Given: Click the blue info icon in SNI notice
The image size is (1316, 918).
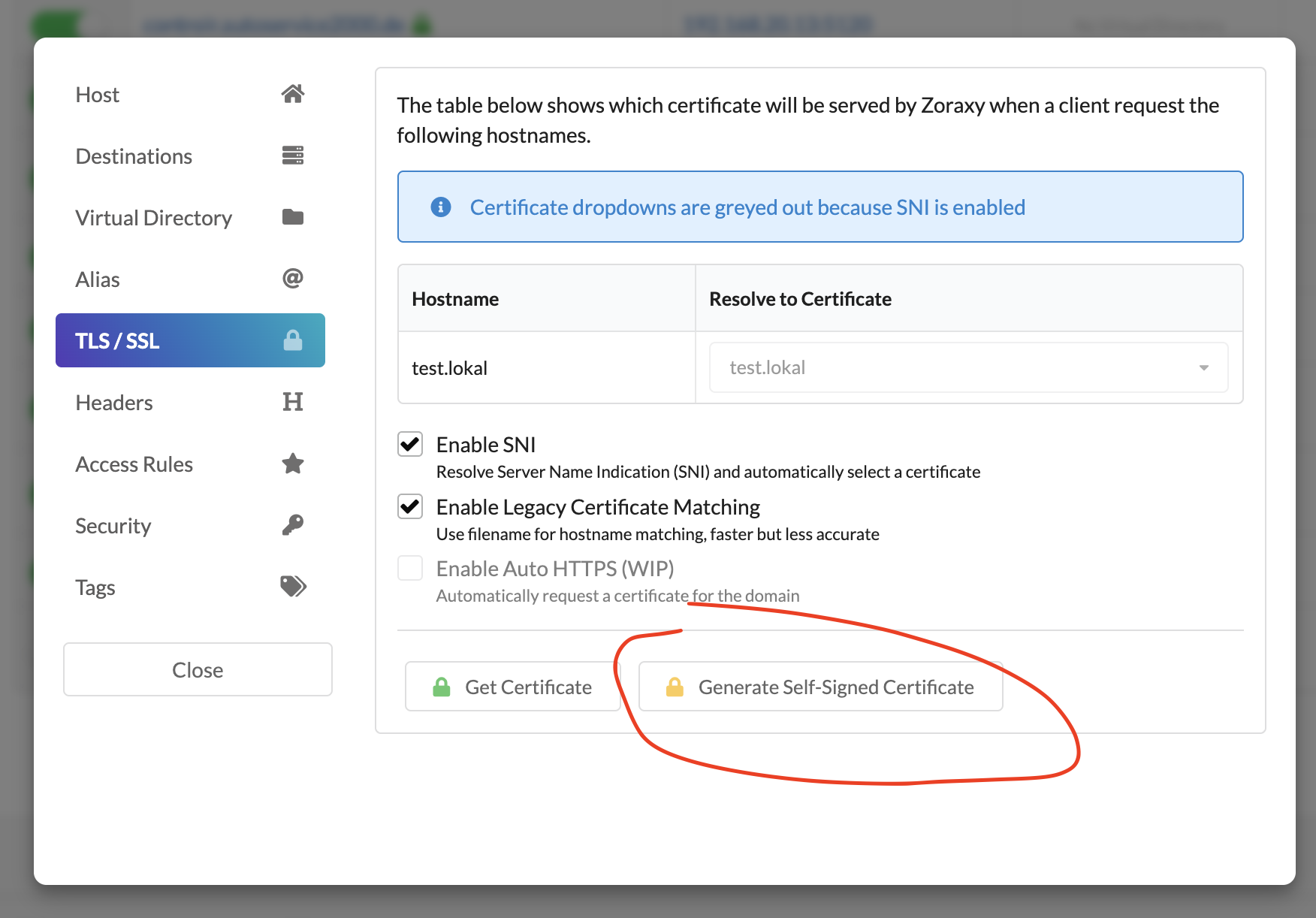Looking at the screenshot, I should 441,207.
